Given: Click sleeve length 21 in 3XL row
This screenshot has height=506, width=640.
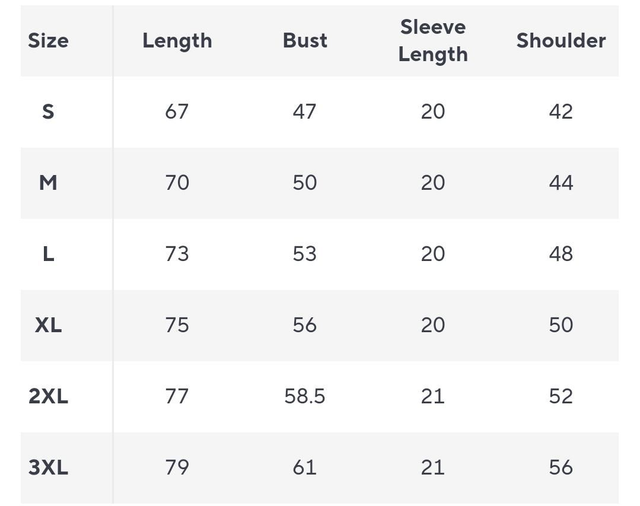Looking at the screenshot, I should point(433,467).
